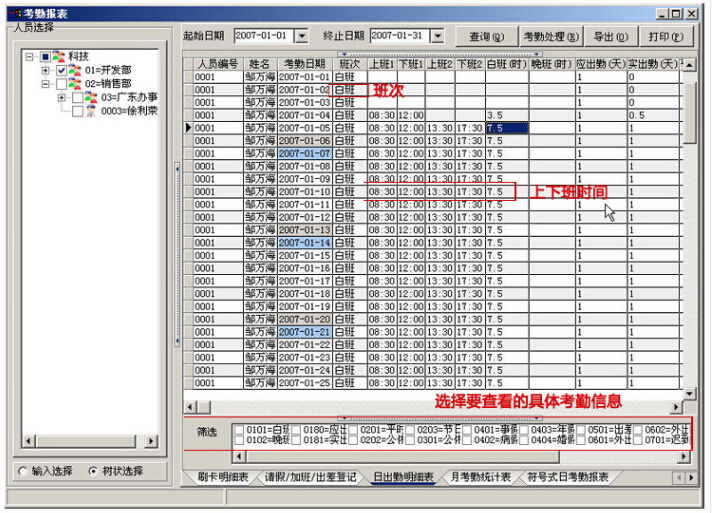Click the 科技 root group icon

pyautogui.click(x=57, y=57)
